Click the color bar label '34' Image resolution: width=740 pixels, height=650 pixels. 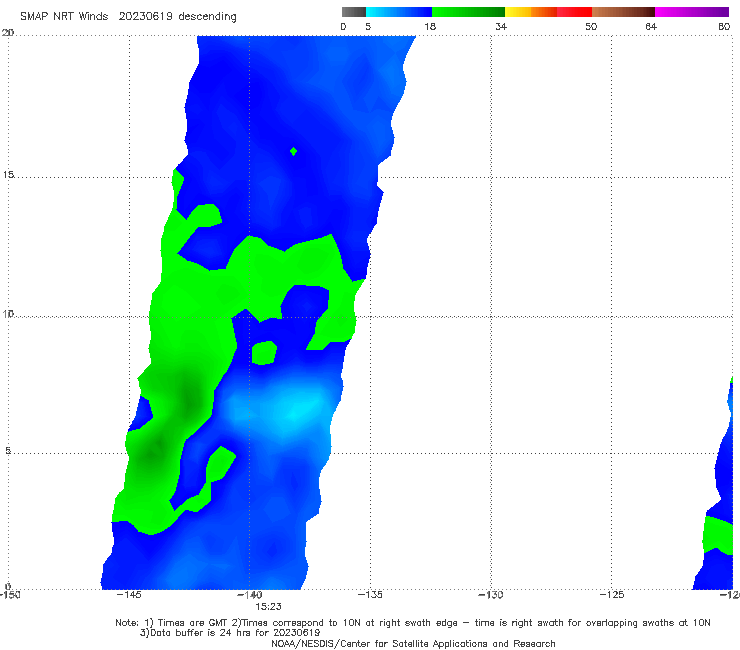point(501,26)
